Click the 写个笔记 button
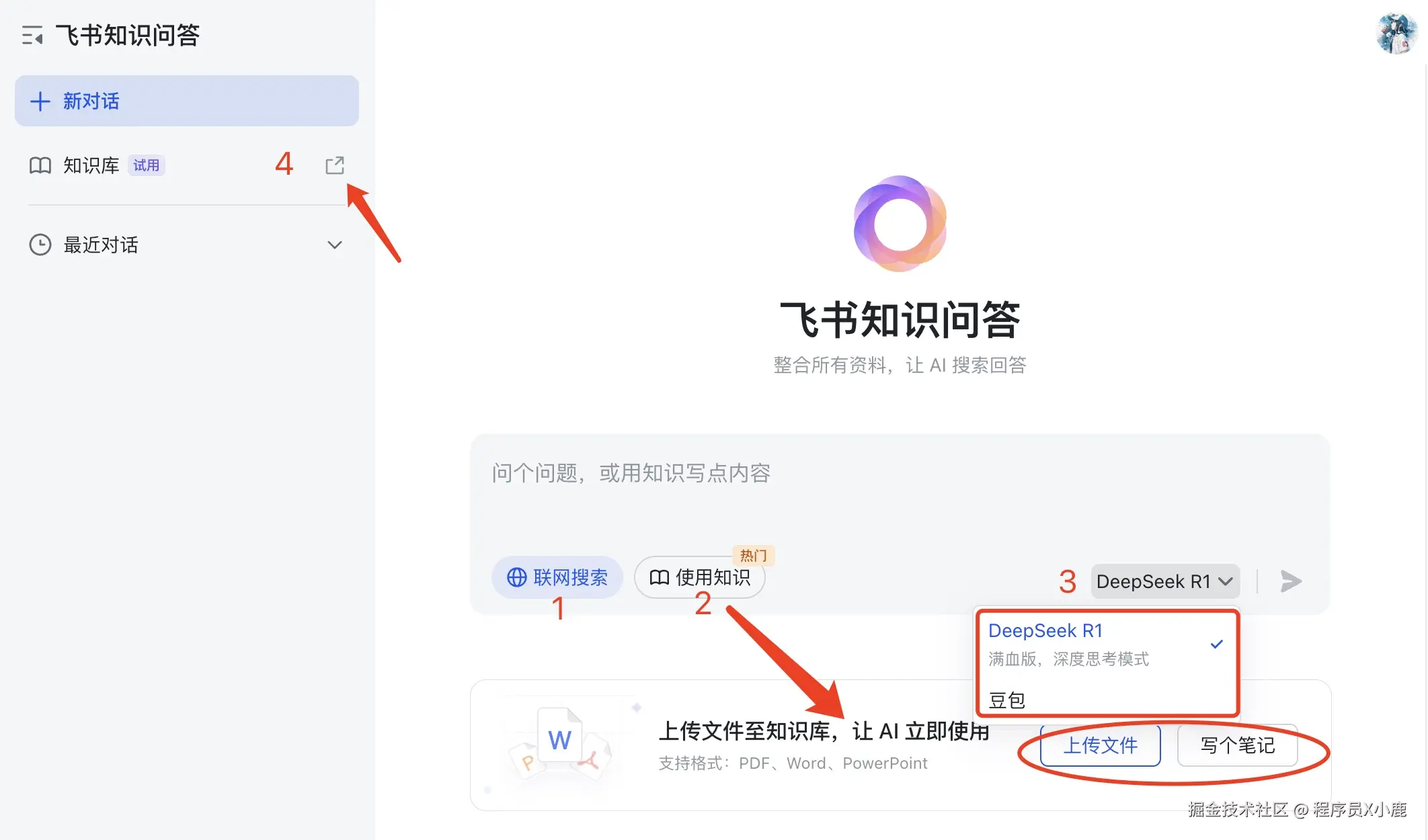1428x840 pixels. 1237,745
